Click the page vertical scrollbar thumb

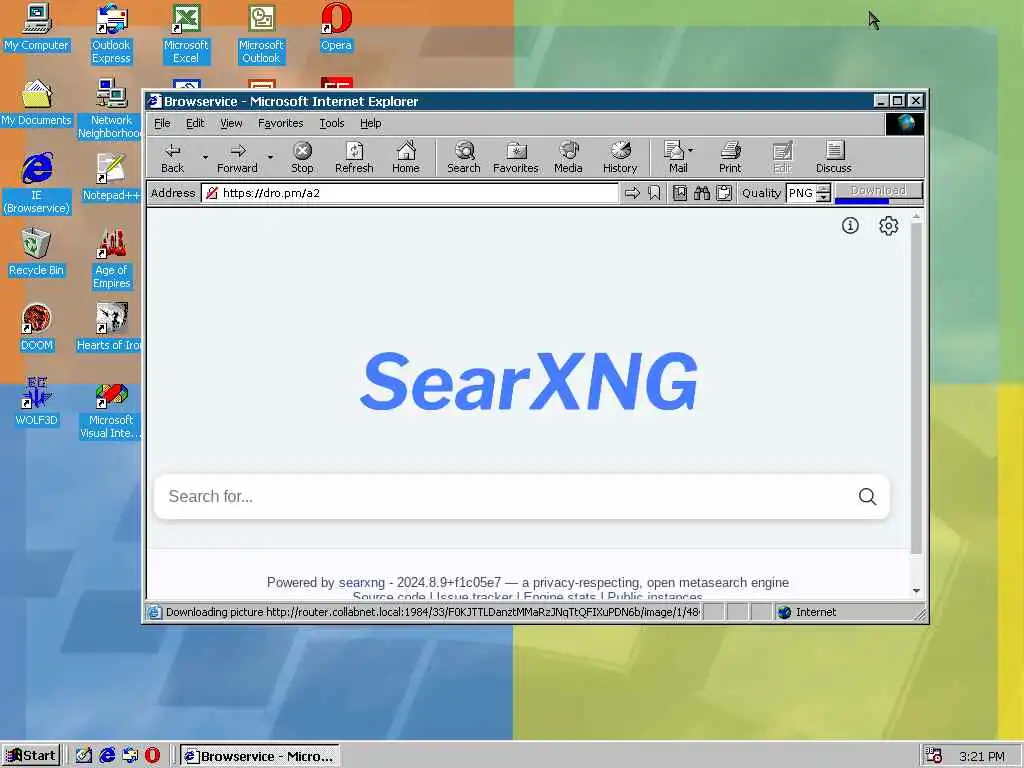click(916, 389)
